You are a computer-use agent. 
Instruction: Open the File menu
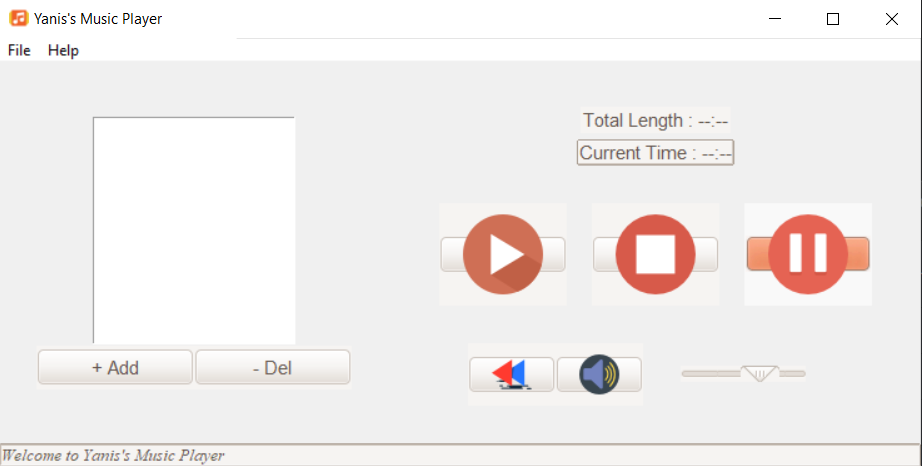tap(19, 51)
